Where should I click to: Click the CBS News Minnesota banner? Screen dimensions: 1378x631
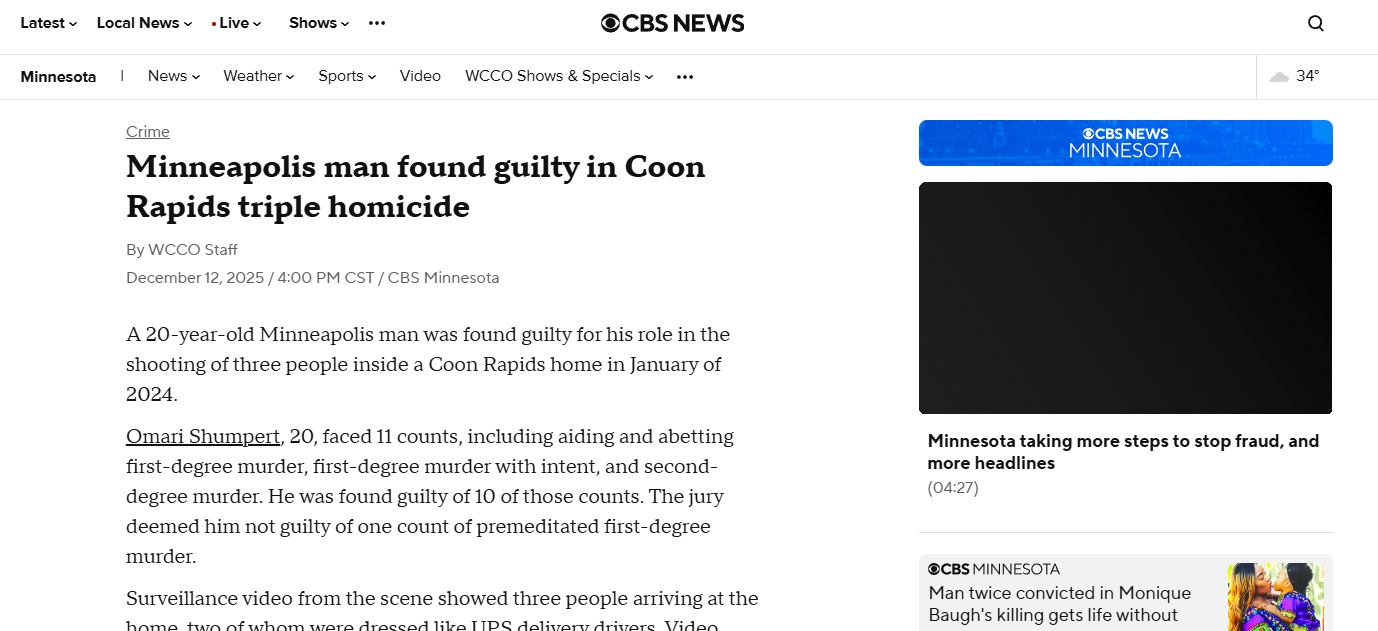[1125, 143]
